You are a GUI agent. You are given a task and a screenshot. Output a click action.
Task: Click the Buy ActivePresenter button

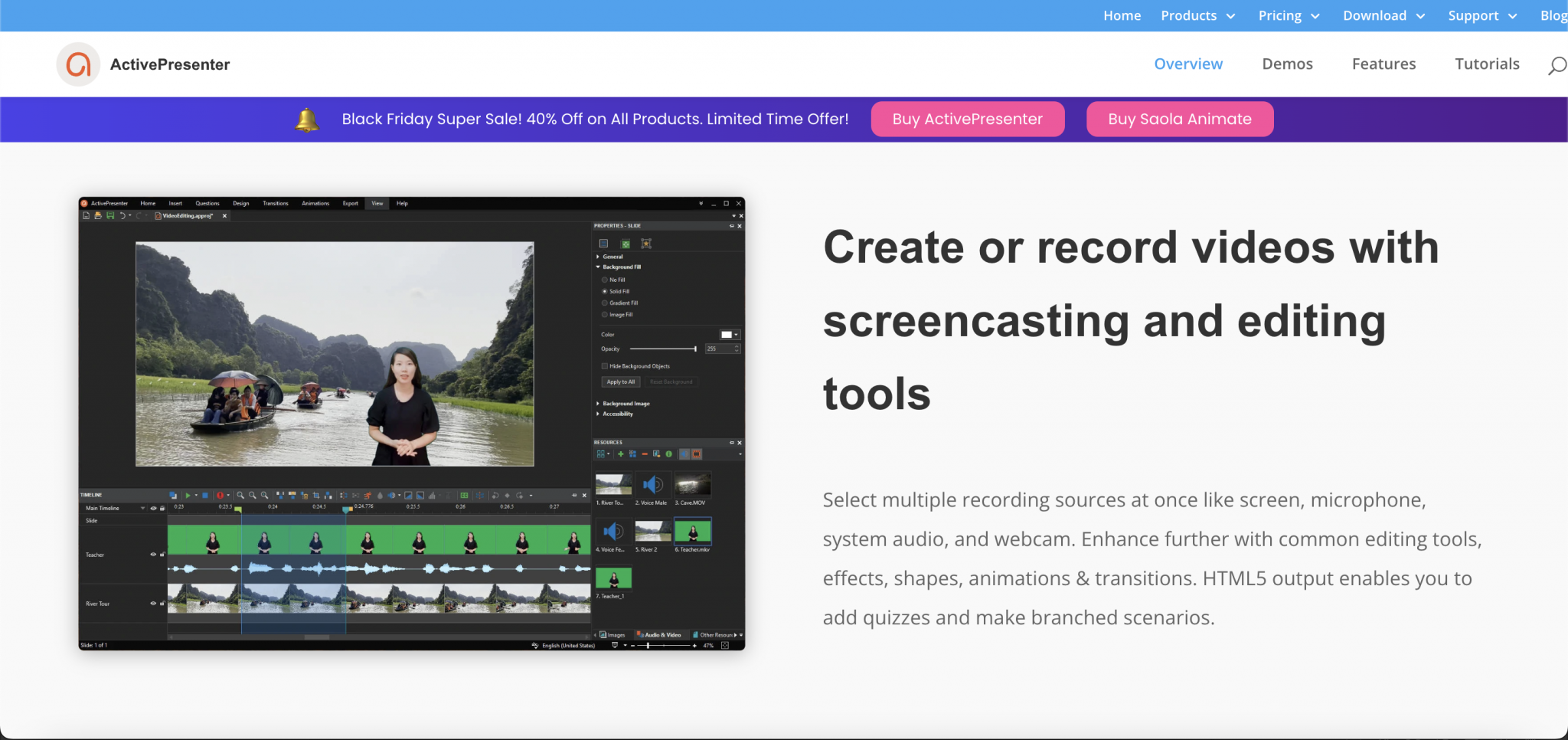coord(967,119)
